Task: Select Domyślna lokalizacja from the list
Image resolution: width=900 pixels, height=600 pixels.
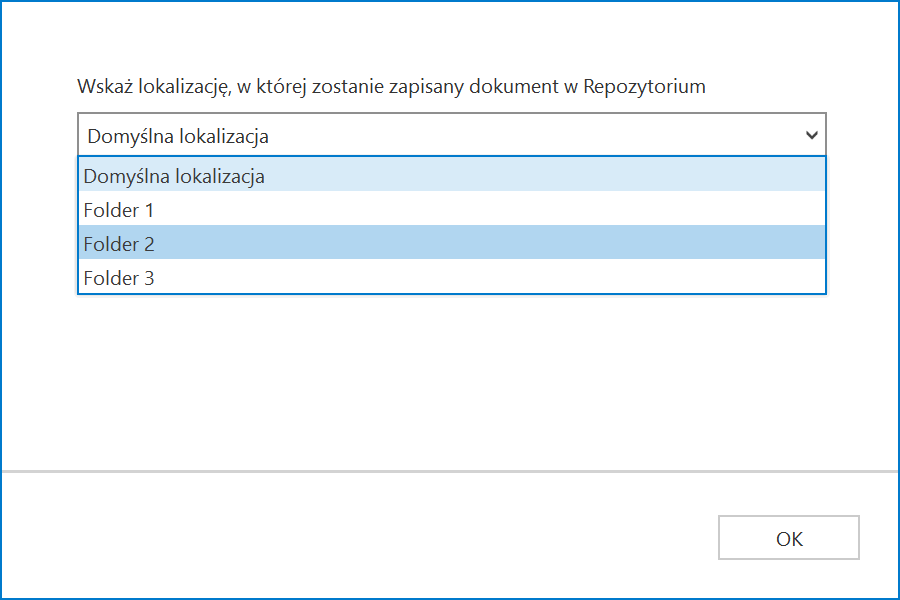Action: click(452, 175)
